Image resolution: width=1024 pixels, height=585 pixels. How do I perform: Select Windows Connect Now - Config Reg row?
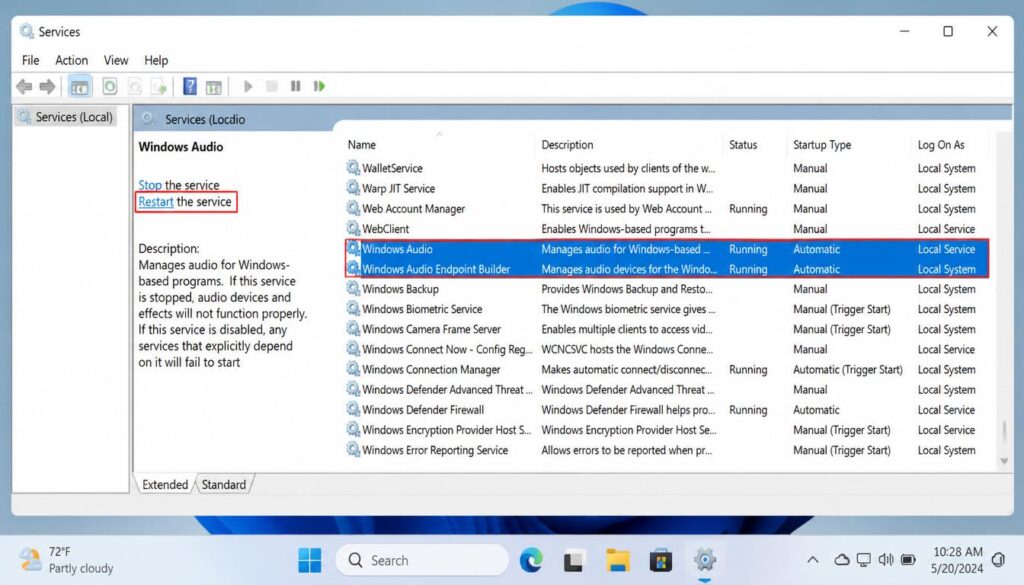[x=667, y=349]
